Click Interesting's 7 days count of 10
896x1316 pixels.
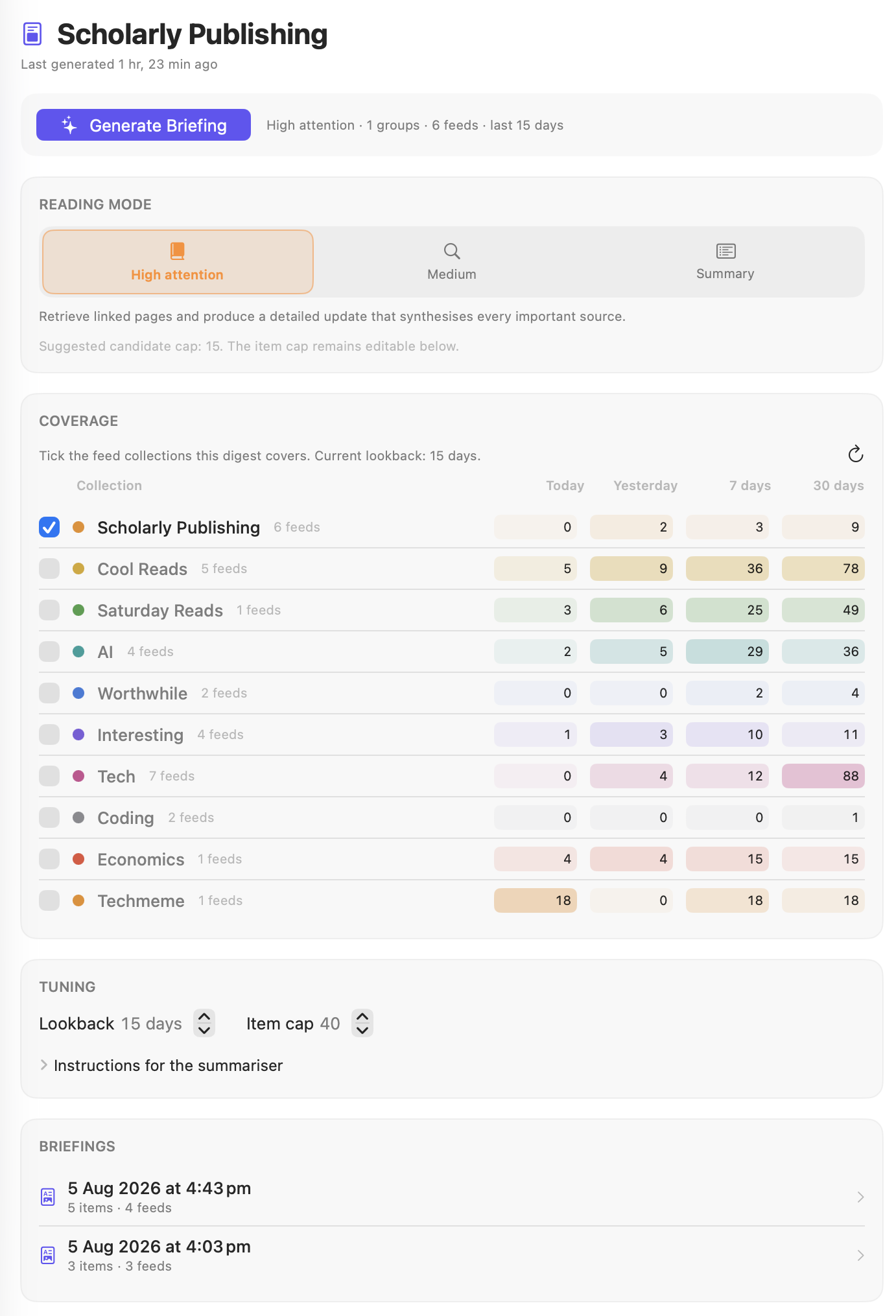(727, 734)
